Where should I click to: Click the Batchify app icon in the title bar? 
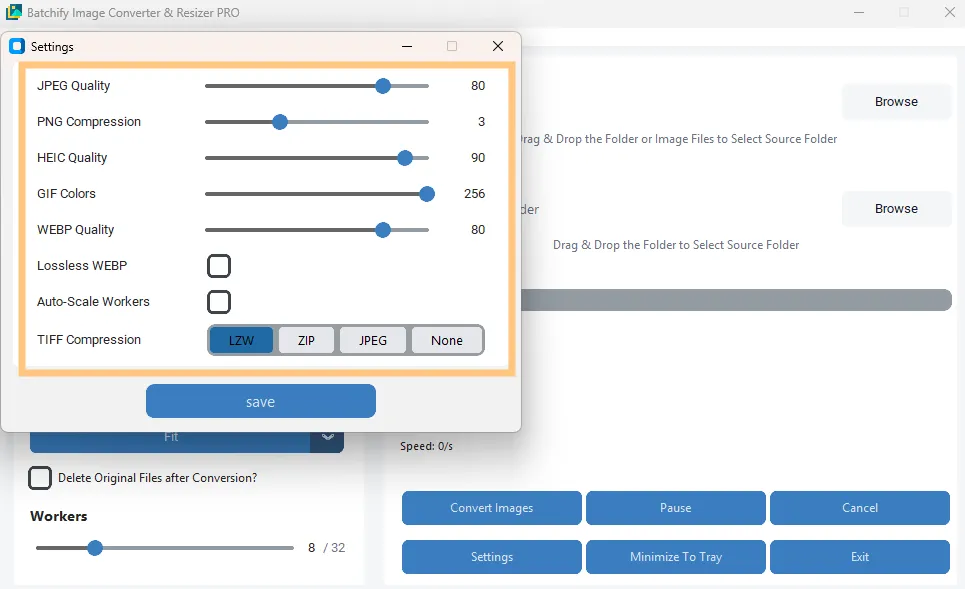click(14, 12)
